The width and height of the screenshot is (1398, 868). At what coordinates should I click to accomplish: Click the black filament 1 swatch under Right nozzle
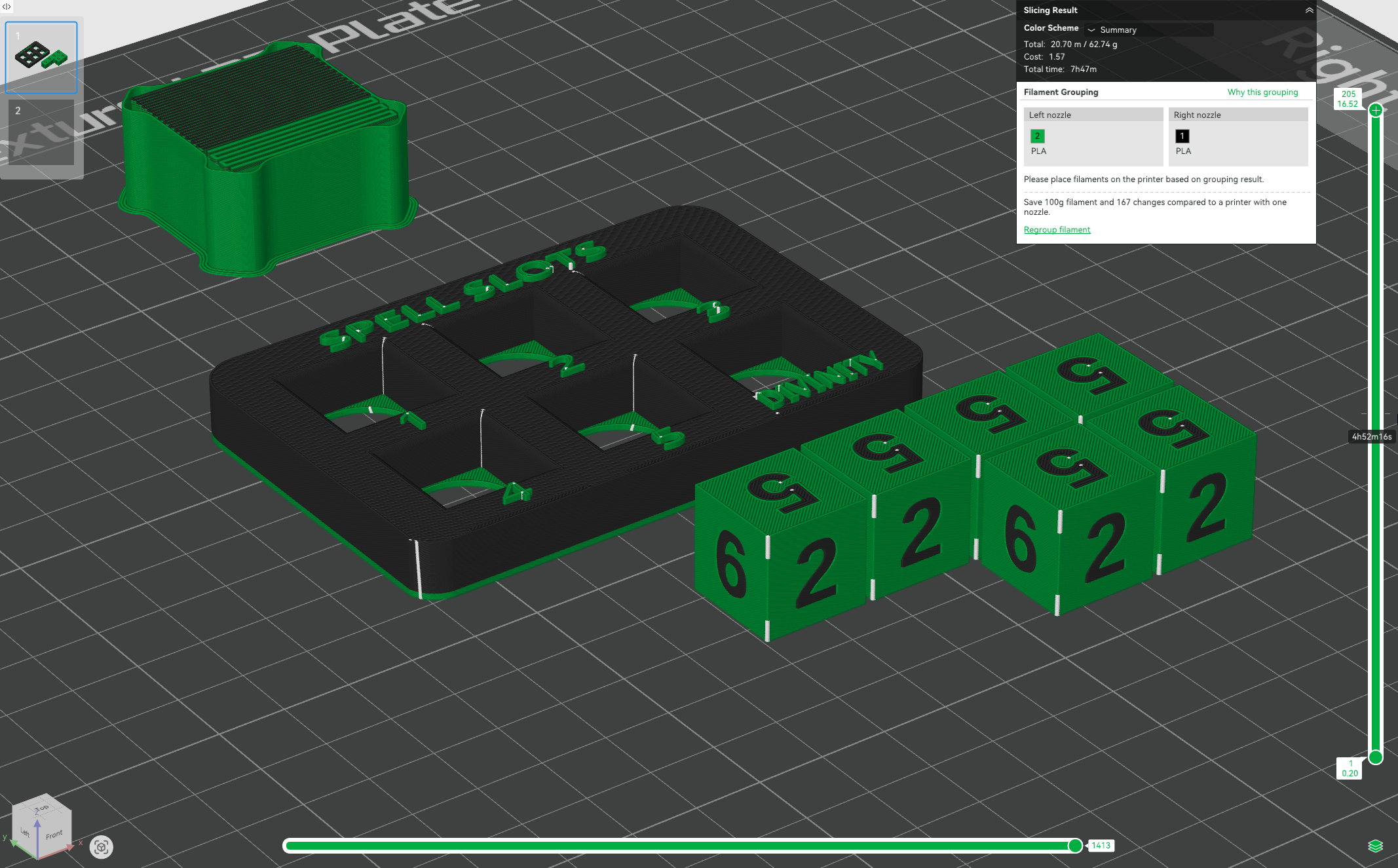click(x=1182, y=136)
